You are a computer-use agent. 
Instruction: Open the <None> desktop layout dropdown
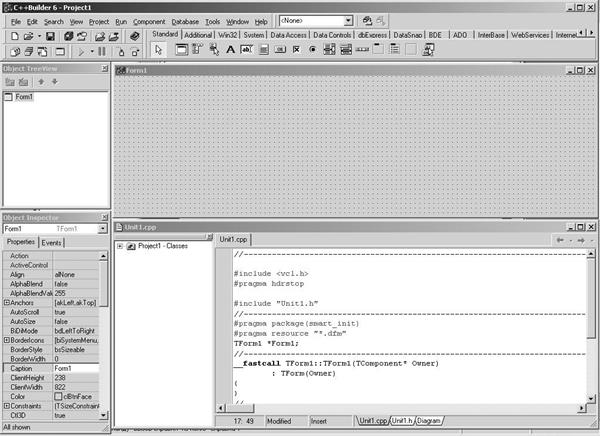tap(347, 20)
